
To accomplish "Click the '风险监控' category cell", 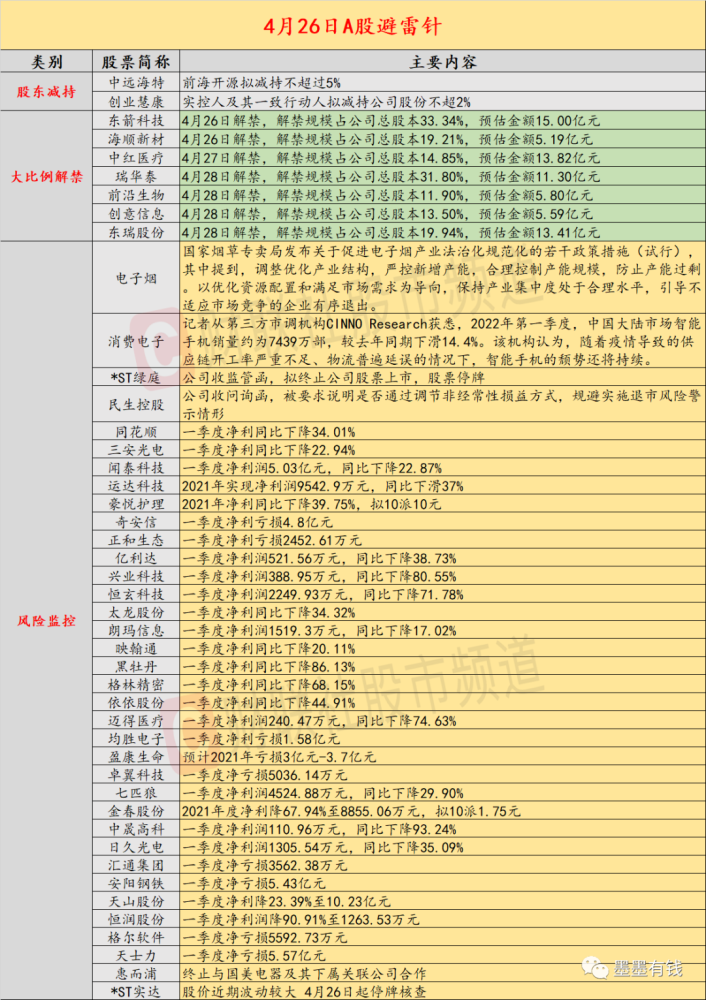I will (47, 621).
